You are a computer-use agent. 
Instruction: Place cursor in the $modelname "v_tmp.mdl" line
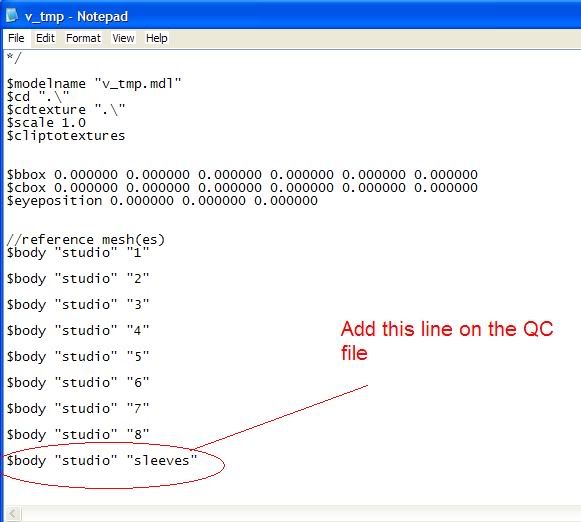[x=94, y=84]
